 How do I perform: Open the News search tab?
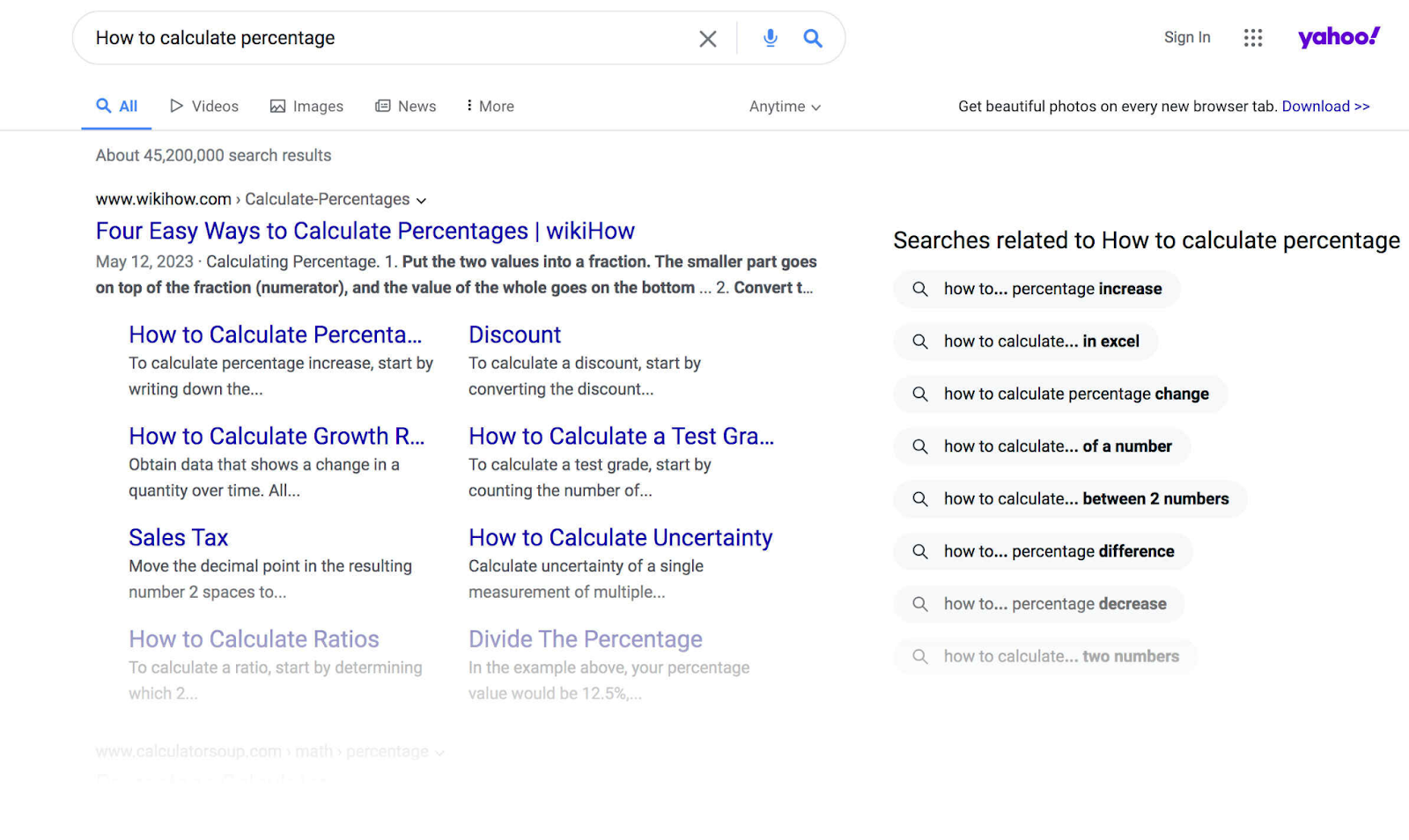(x=406, y=106)
